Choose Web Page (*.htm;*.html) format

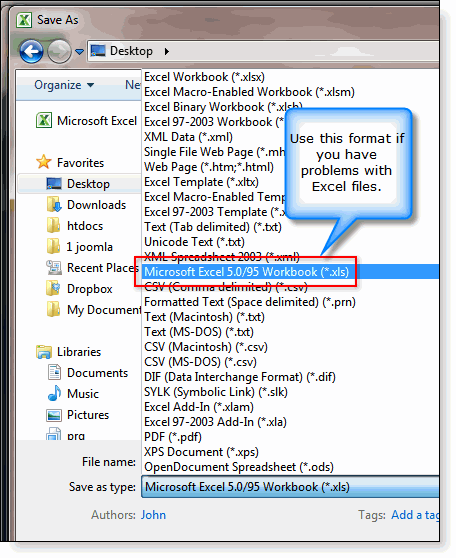tap(209, 167)
